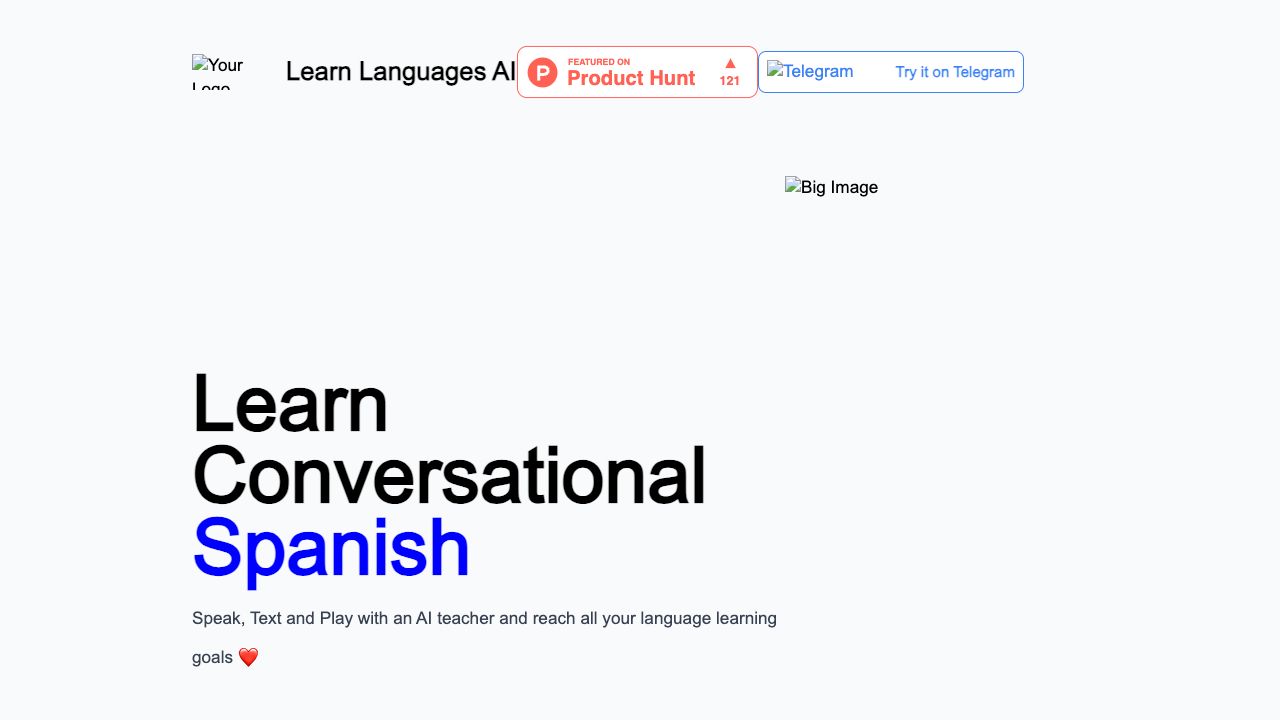
Task: Click the large 'Learn' heading word
Action: (289, 404)
